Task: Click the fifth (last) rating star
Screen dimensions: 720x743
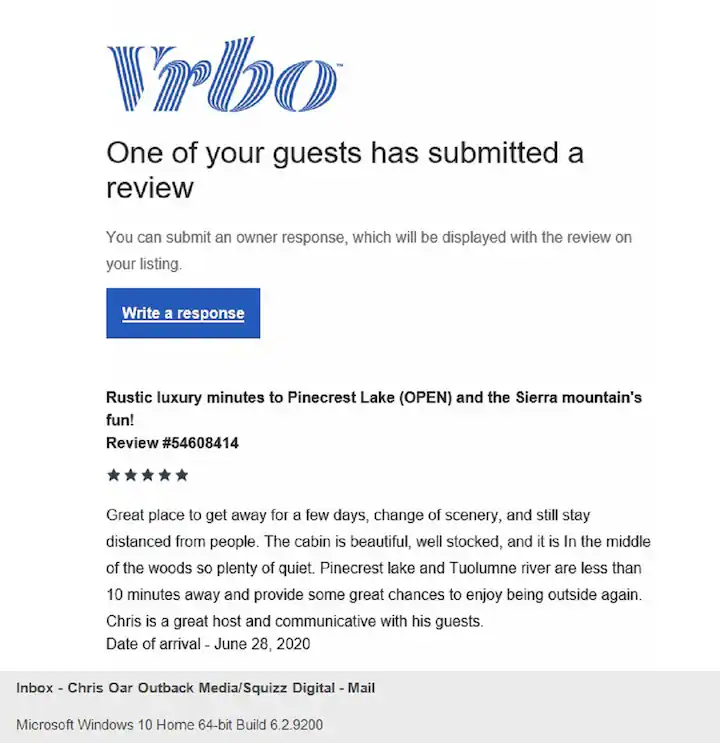Action: pos(181,475)
